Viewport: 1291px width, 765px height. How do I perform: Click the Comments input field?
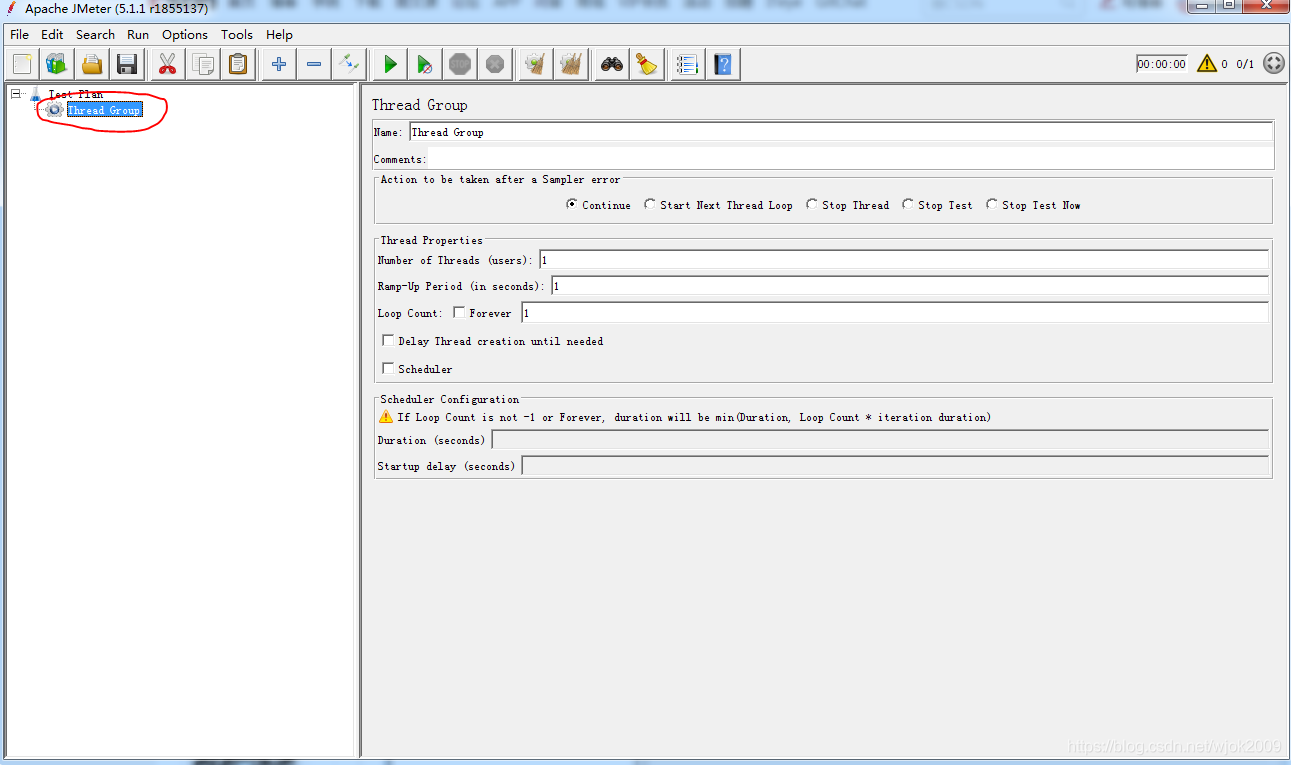[850, 158]
